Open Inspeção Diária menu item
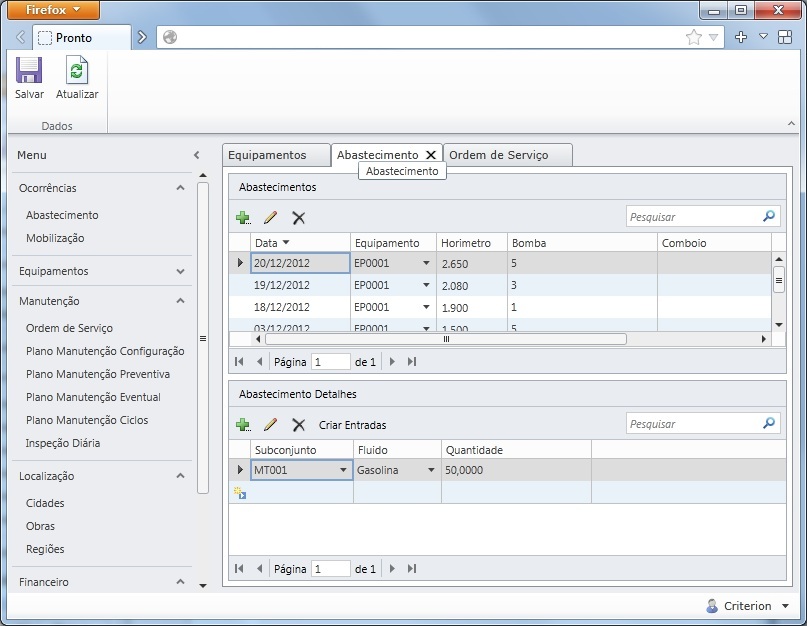The image size is (807, 626). (63, 443)
